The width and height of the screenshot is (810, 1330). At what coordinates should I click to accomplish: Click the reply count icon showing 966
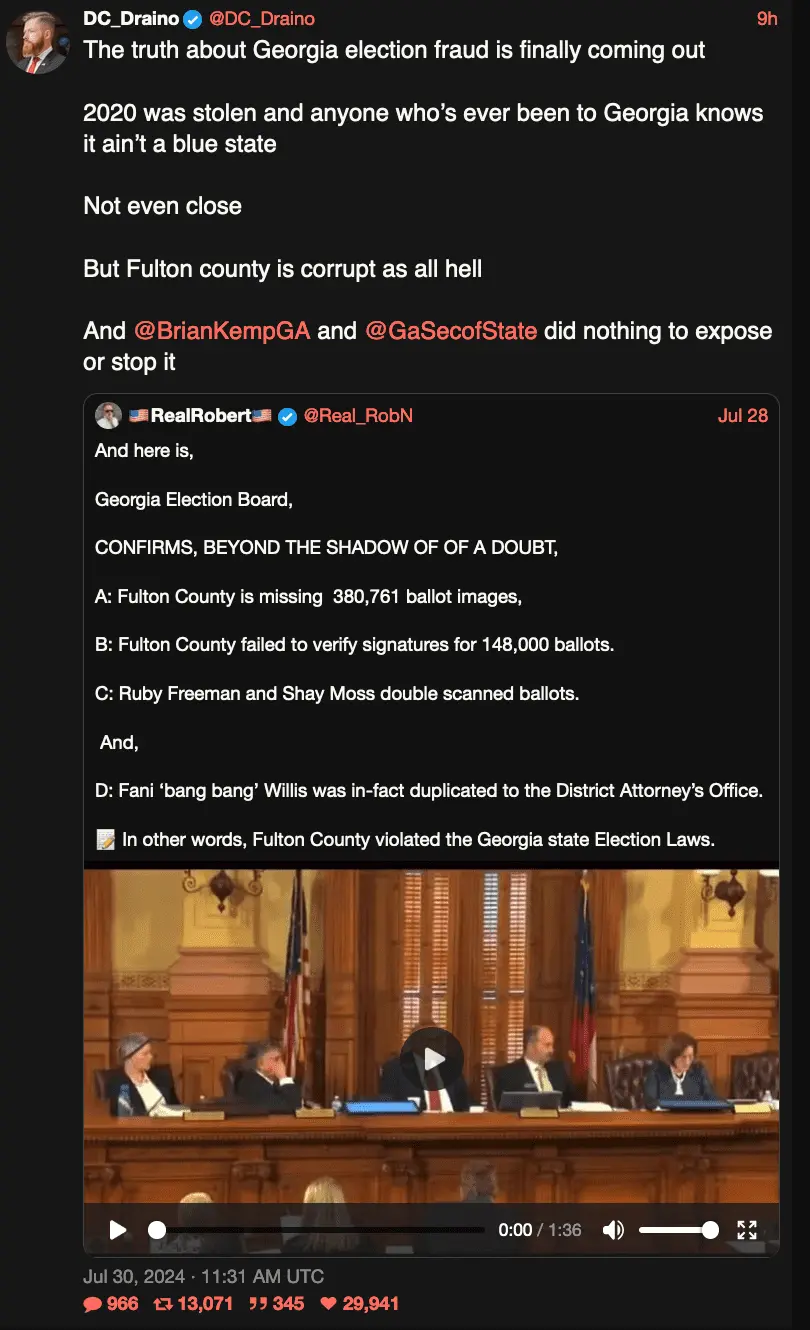coord(92,1304)
